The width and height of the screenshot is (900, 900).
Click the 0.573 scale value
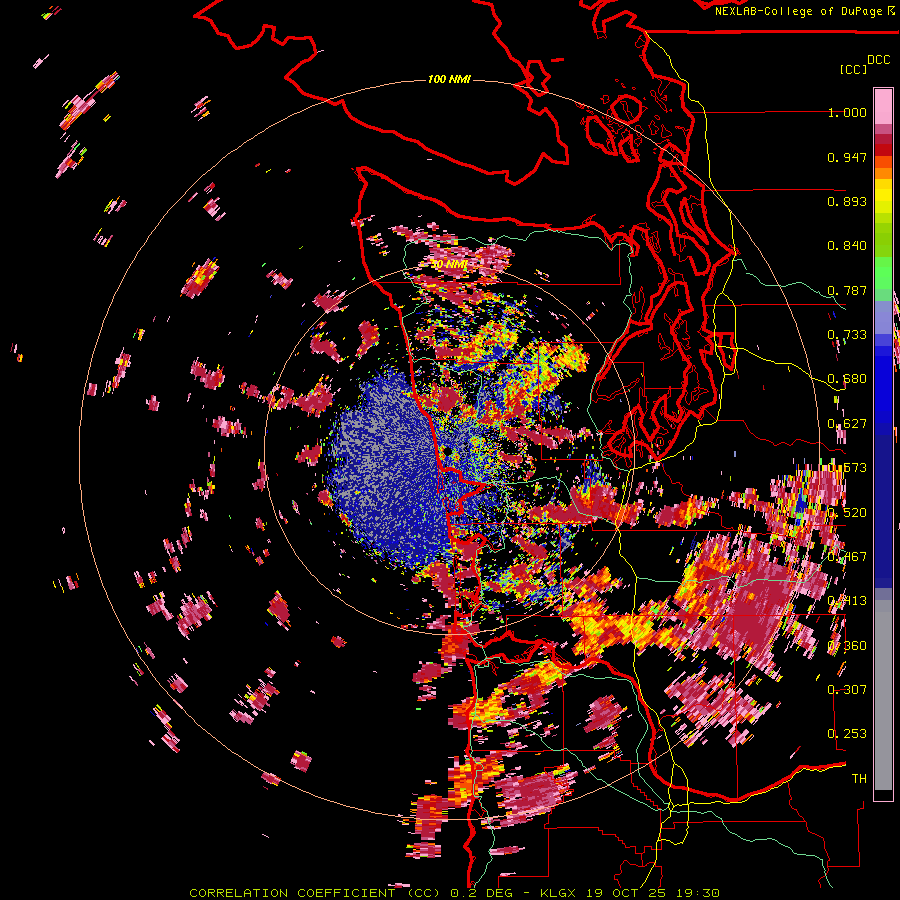click(x=847, y=468)
